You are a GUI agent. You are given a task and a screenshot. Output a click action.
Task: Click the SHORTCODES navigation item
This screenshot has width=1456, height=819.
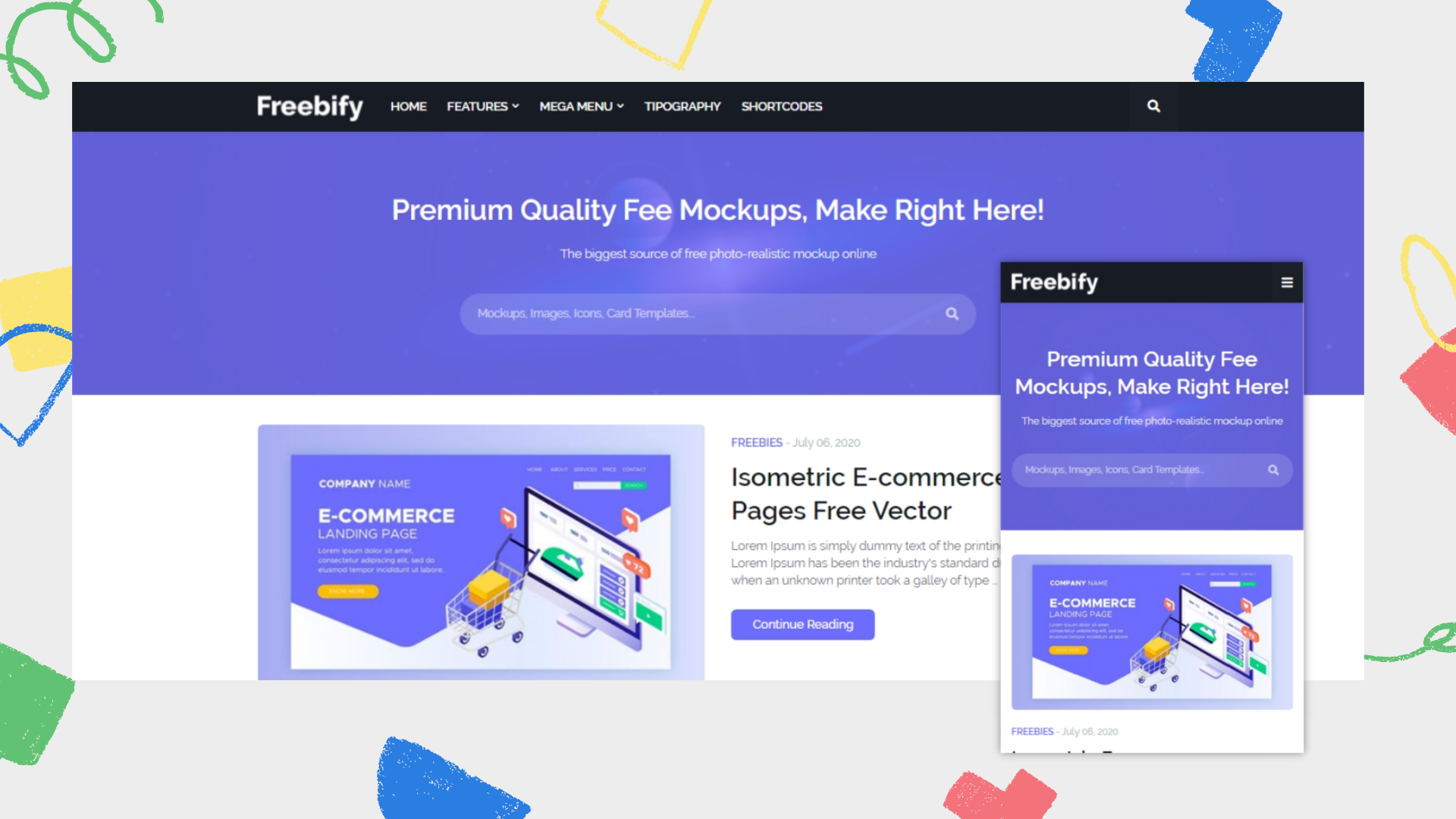click(782, 106)
